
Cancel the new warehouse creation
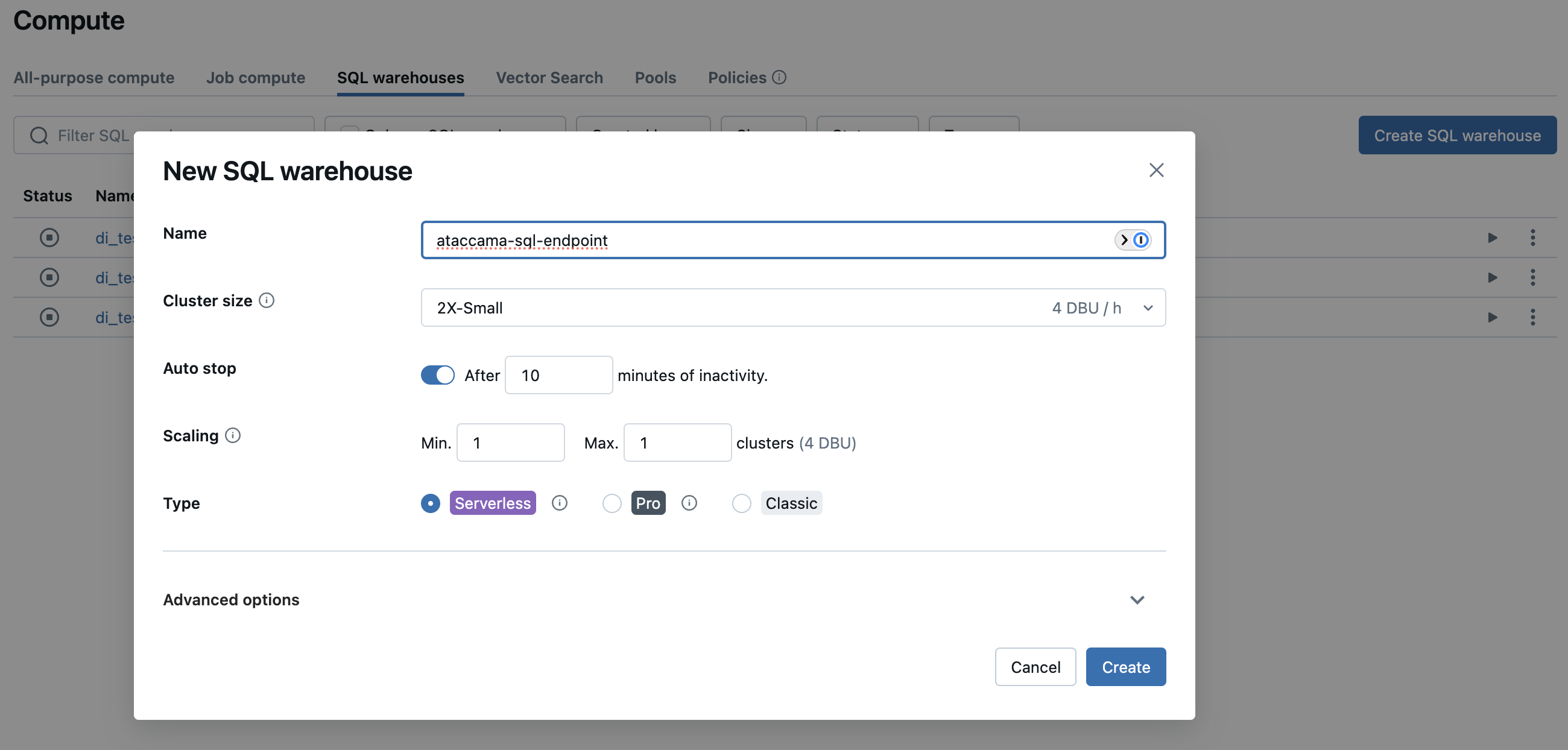click(x=1035, y=667)
